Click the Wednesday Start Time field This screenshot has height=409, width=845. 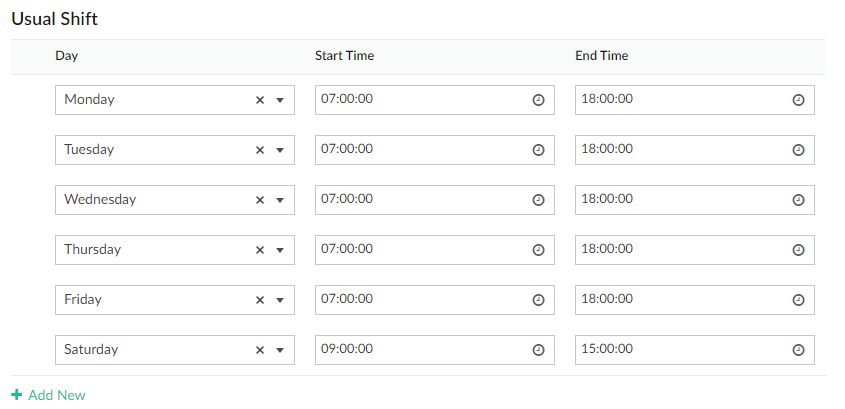[x=420, y=200]
